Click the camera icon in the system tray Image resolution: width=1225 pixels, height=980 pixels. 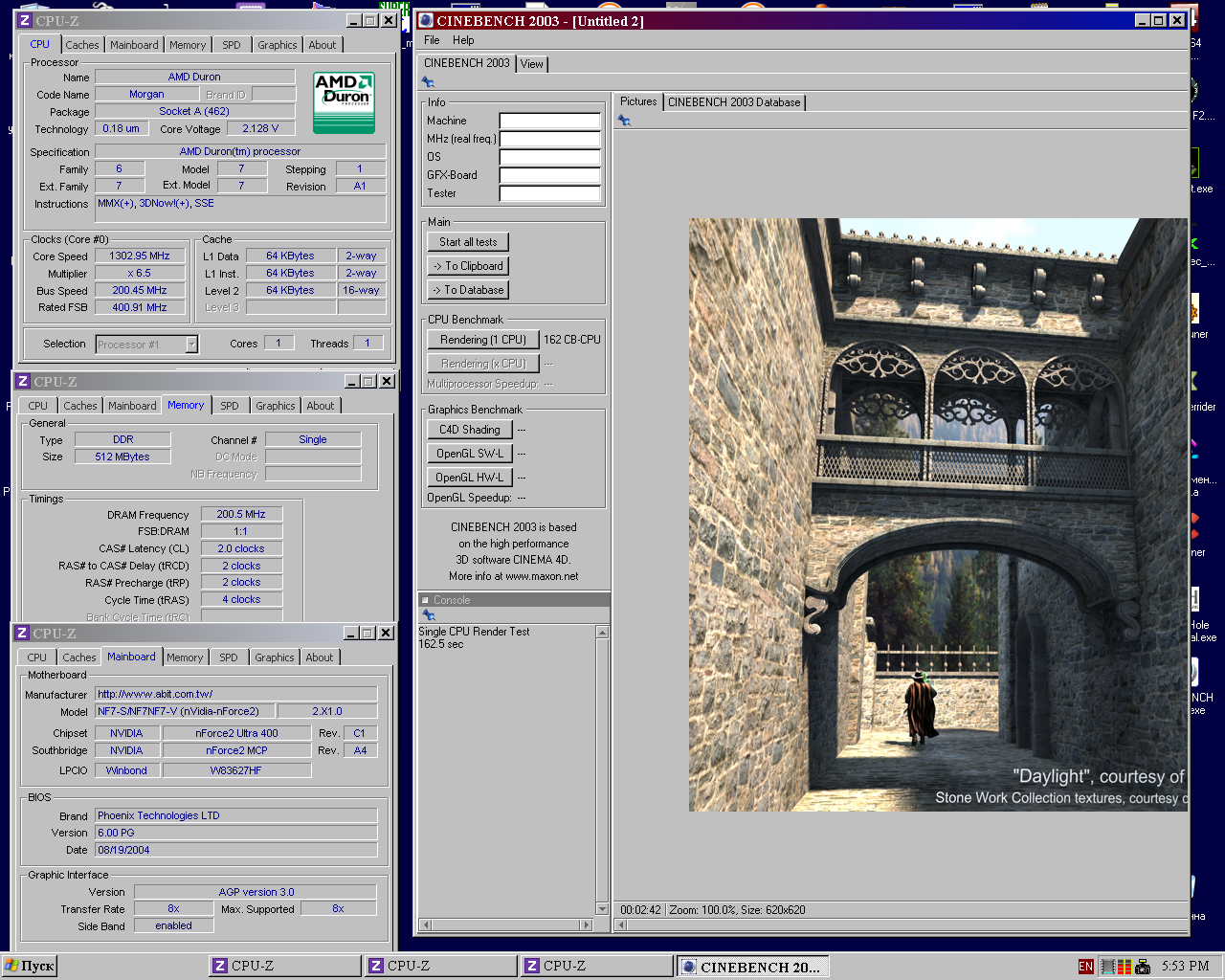[1143, 967]
